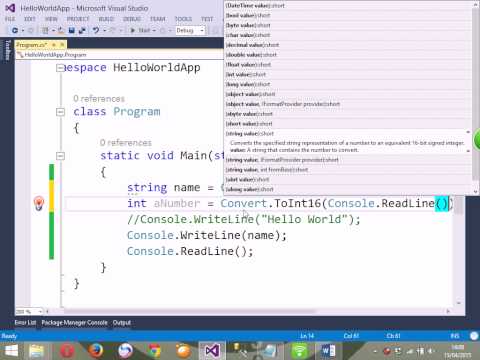Viewport: 480px width, 360px height.
Task: Click the lightbulb quick actions icon
Action: pyautogui.click(x=39, y=203)
